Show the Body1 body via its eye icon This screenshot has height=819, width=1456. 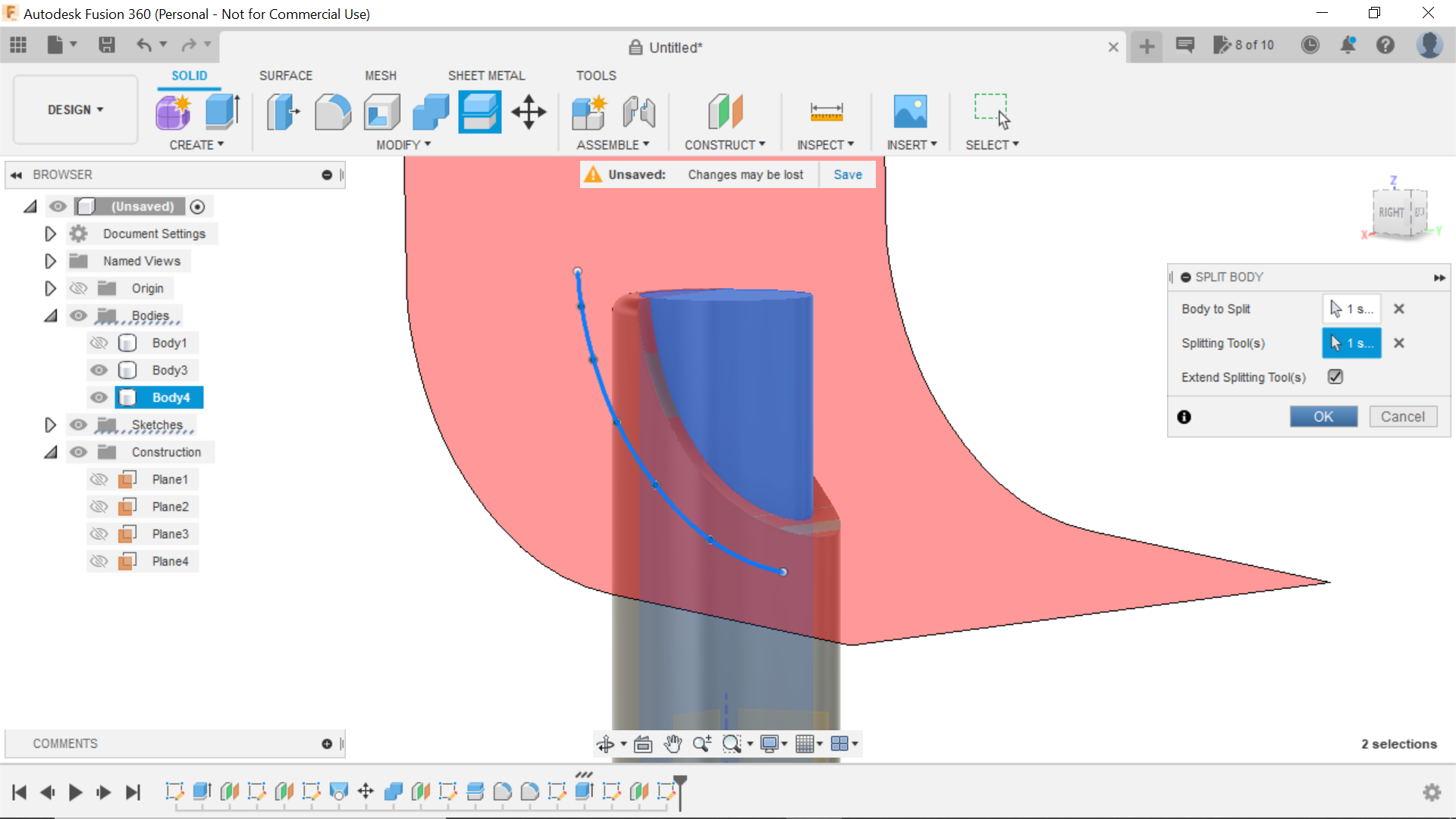coord(99,343)
